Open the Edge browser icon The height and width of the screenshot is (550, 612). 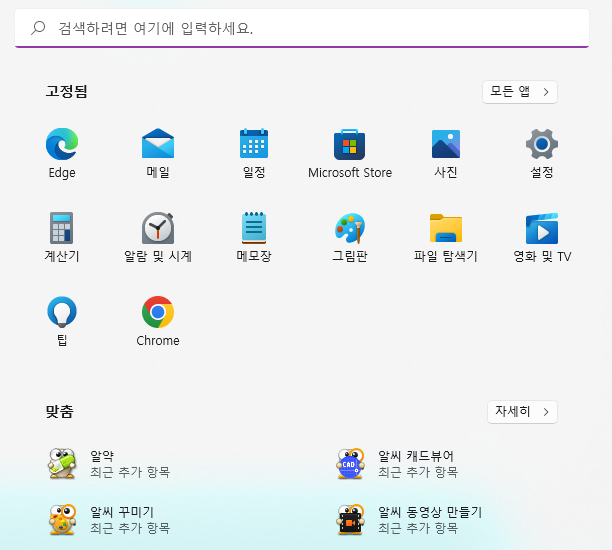click(x=62, y=144)
